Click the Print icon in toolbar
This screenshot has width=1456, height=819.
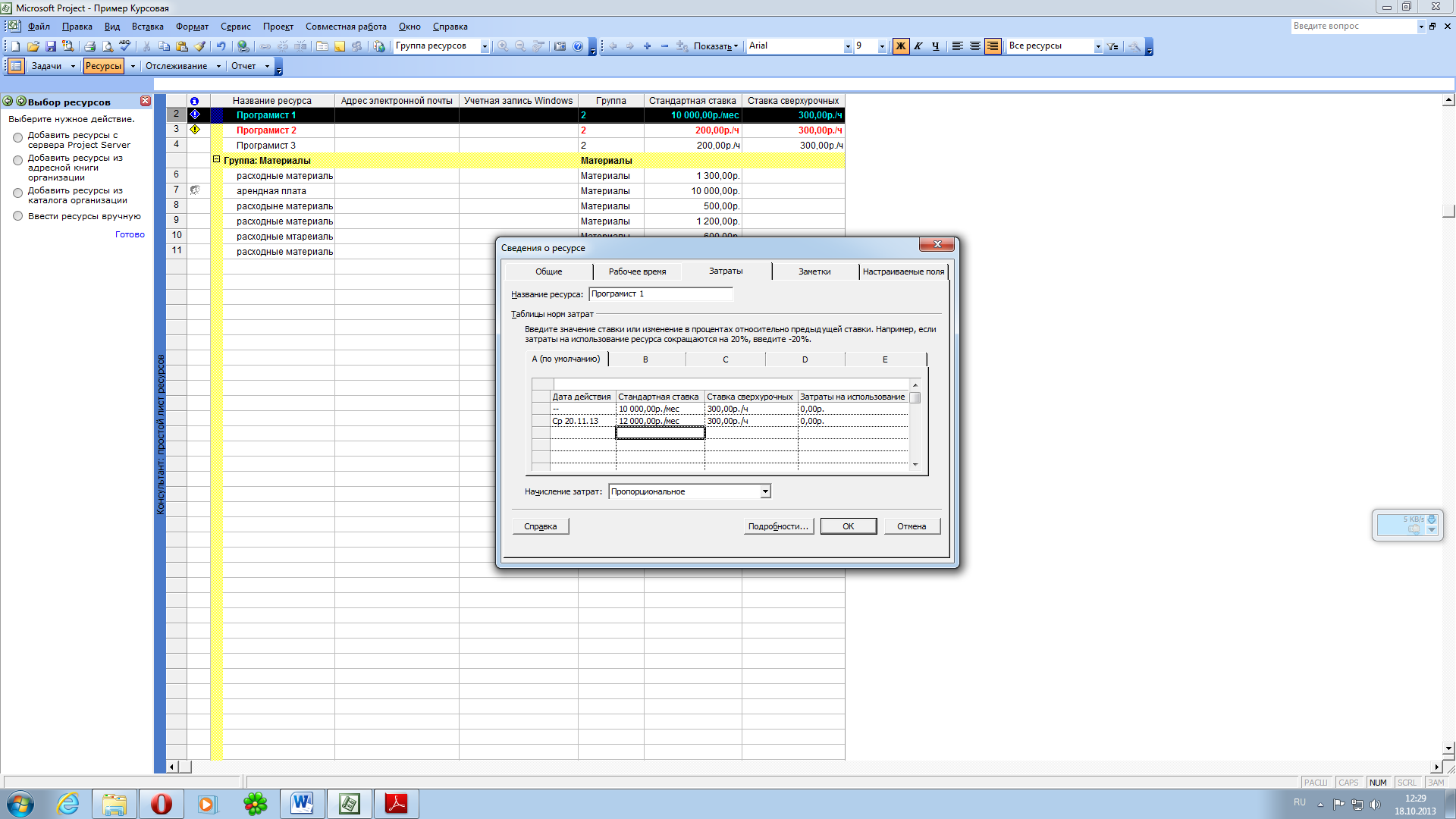[89, 46]
